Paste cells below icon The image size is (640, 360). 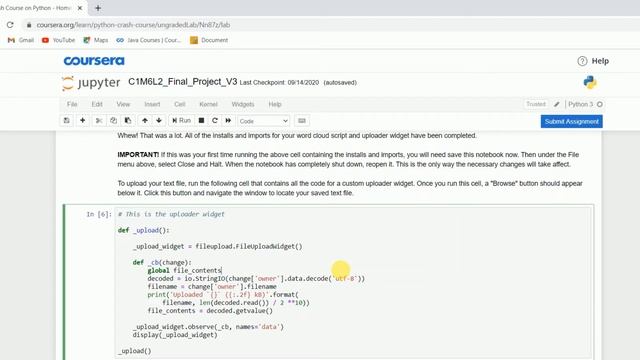point(128,121)
